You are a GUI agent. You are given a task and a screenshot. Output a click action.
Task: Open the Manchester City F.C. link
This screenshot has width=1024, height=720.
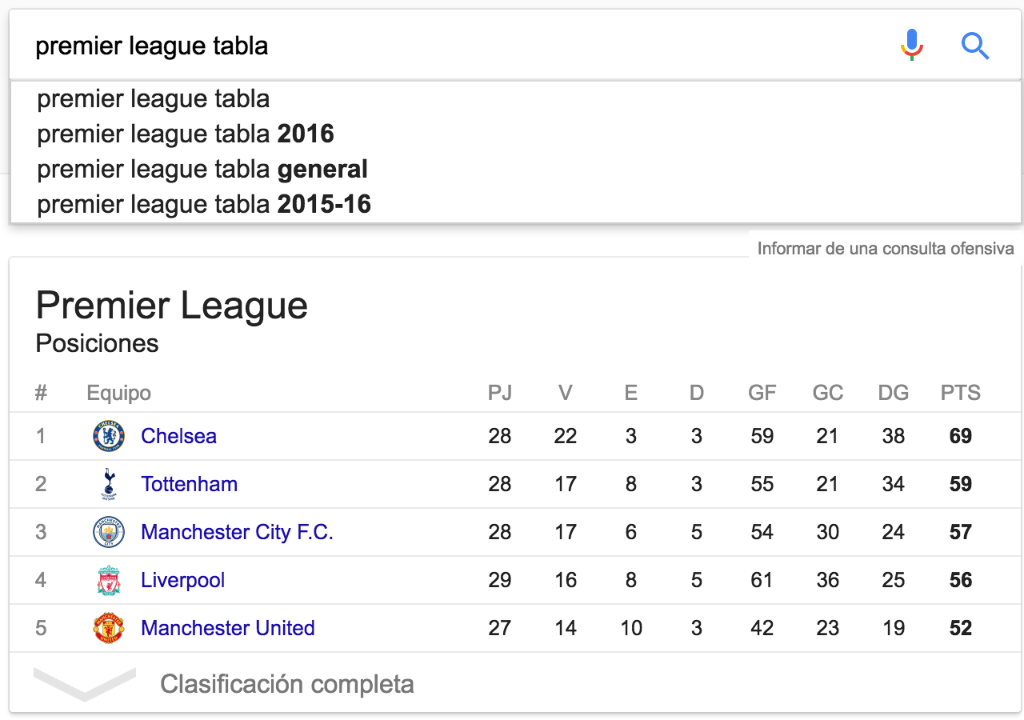point(237,532)
